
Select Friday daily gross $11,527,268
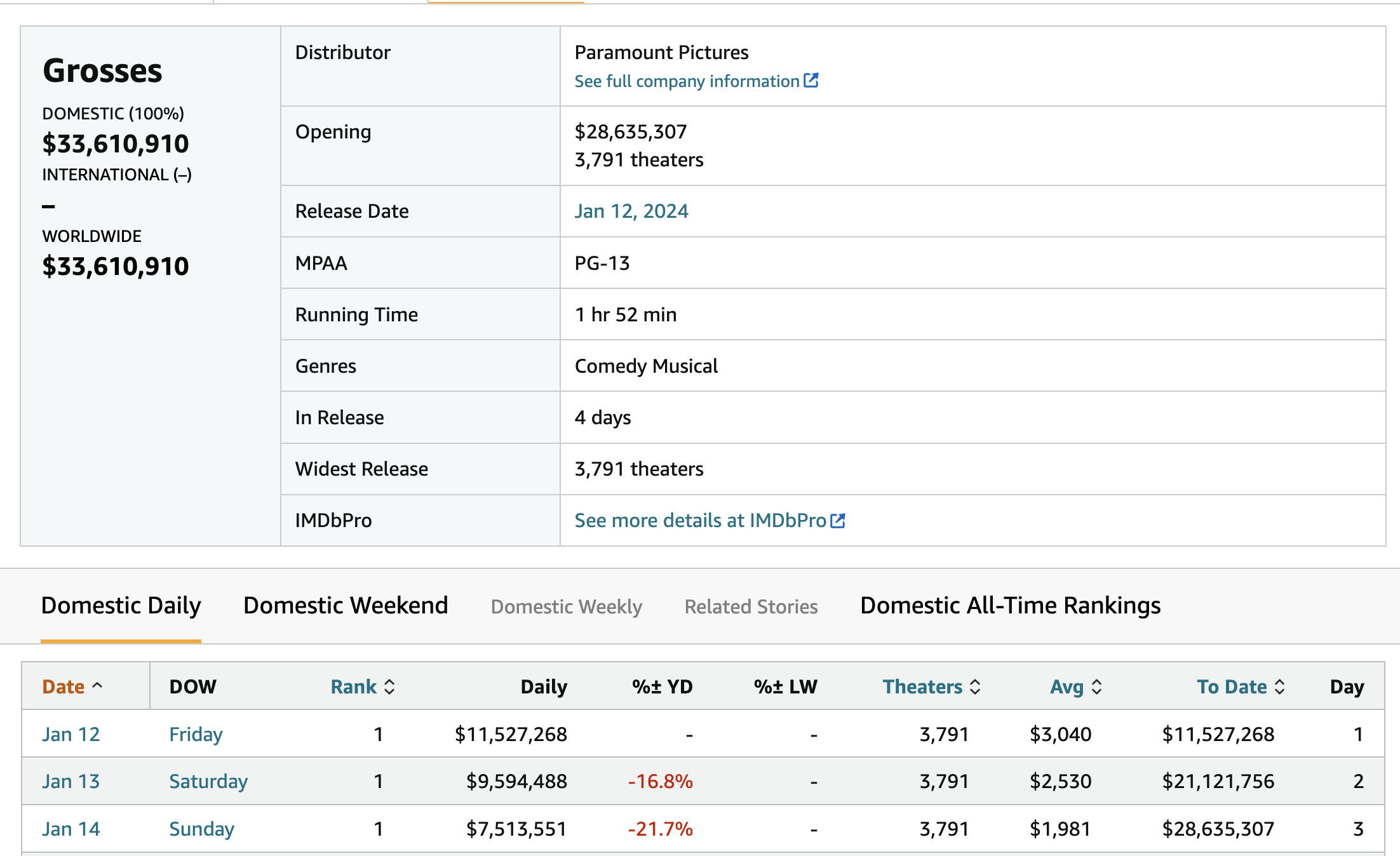coord(511,734)
